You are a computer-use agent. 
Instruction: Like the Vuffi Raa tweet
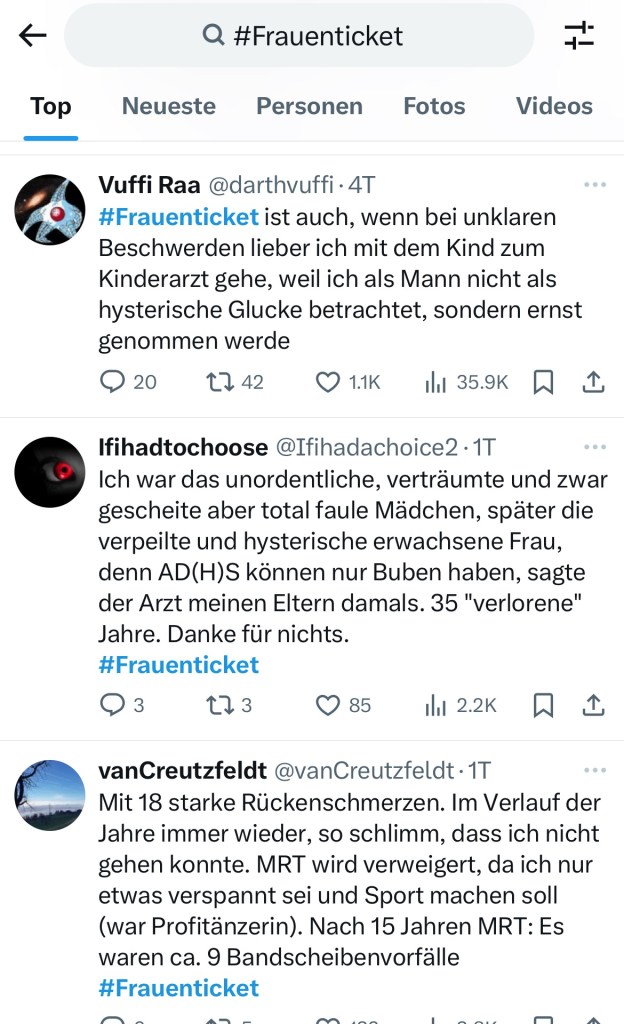tap(329, 381)
